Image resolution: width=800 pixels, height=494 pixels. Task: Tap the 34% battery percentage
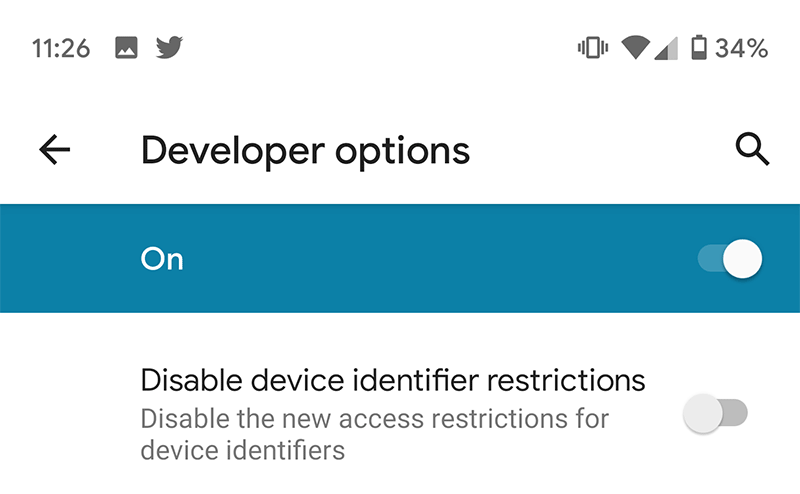pyautogui.click(x=742, y=48)
